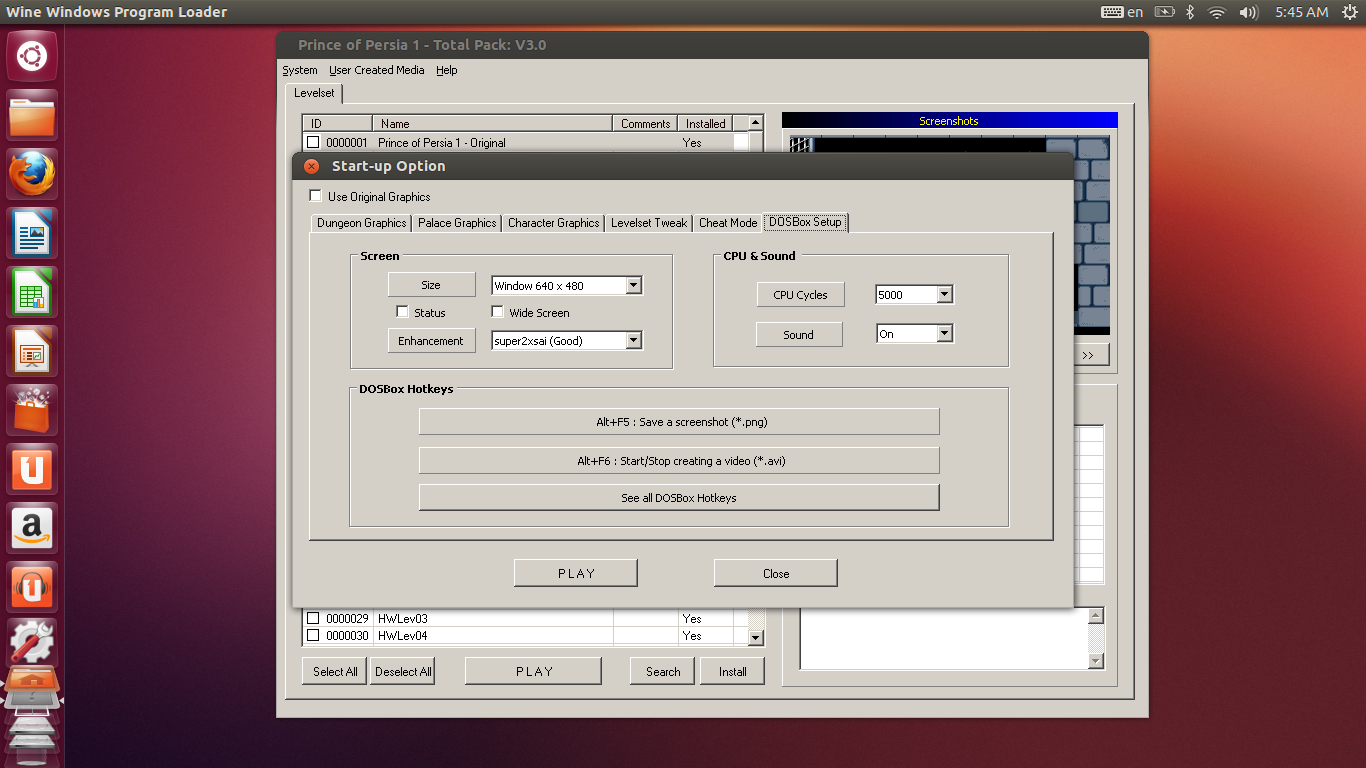1366x768 pixels.
Task: Open Bluetooth indicator menu
Action: (1190, 12)
